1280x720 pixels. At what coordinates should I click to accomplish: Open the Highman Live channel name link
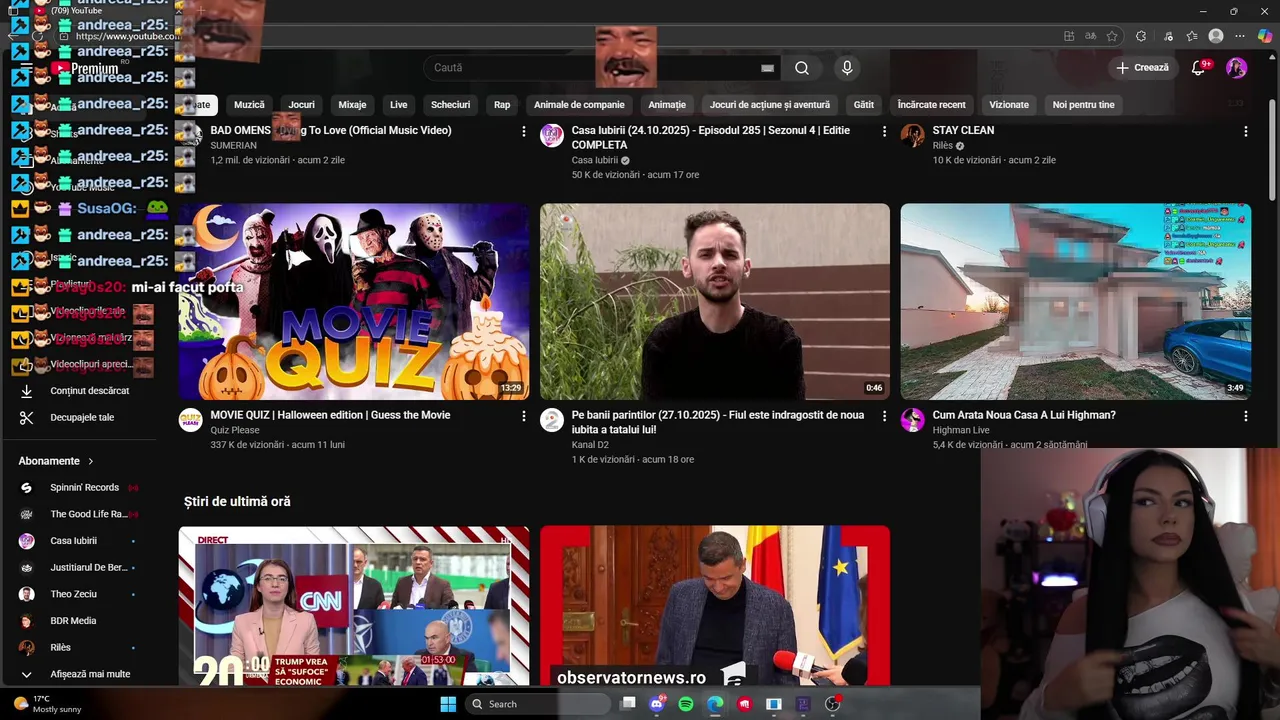point(961,430)
